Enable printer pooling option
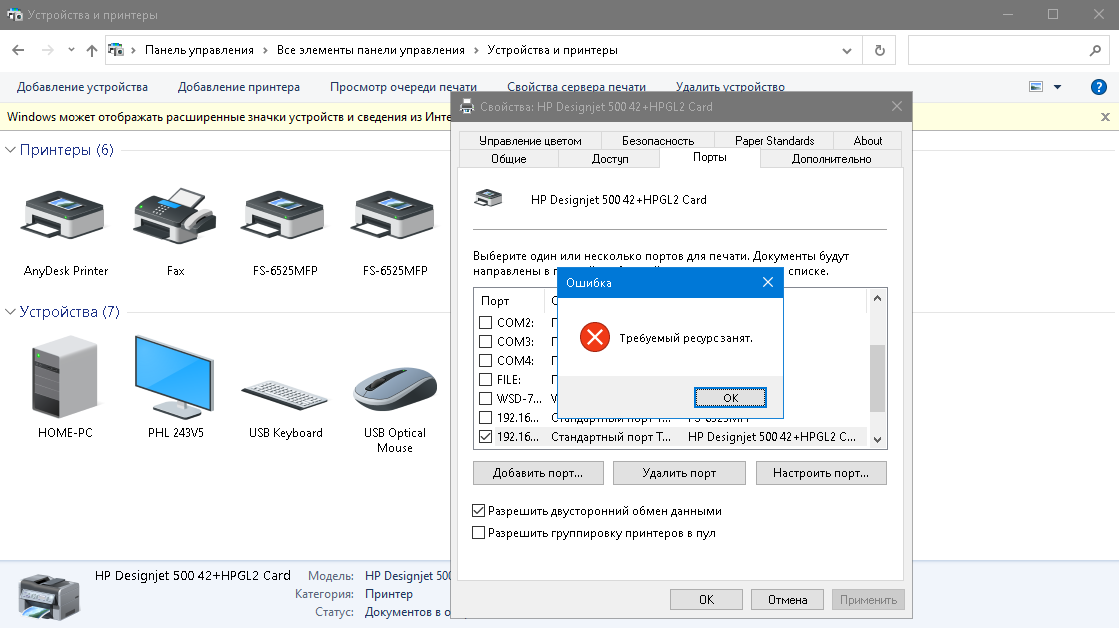1119x628 pixels. click(x=478, y=531)
